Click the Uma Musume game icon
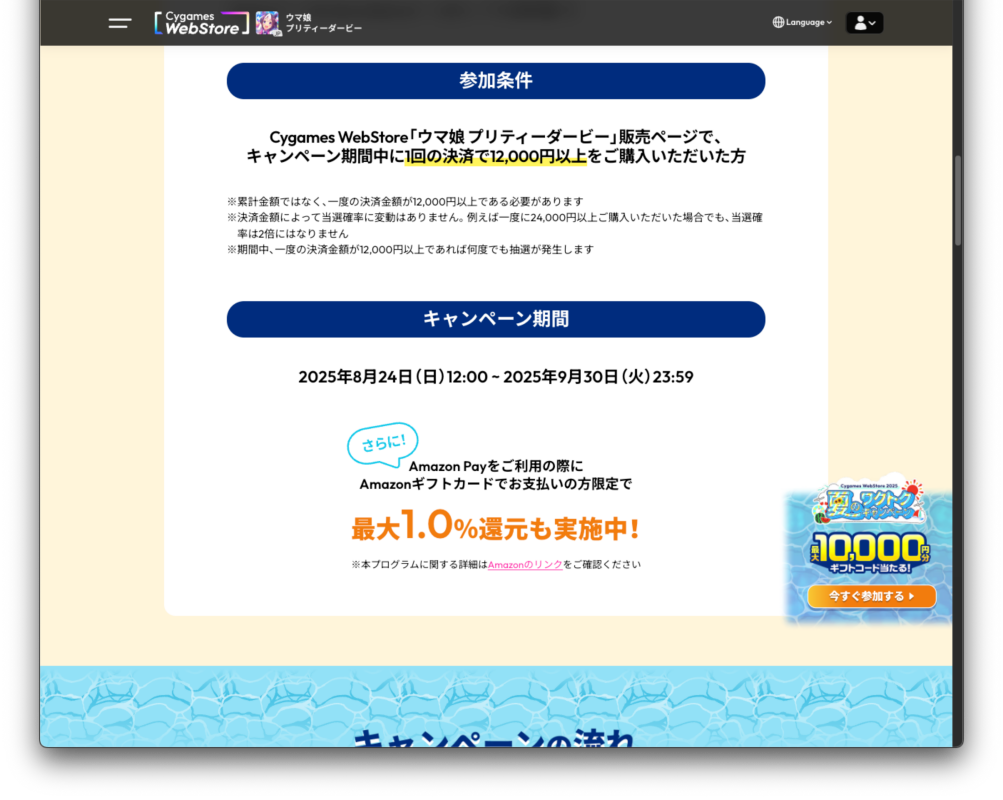Viewport: 1003px width, 800px height. 267,23
